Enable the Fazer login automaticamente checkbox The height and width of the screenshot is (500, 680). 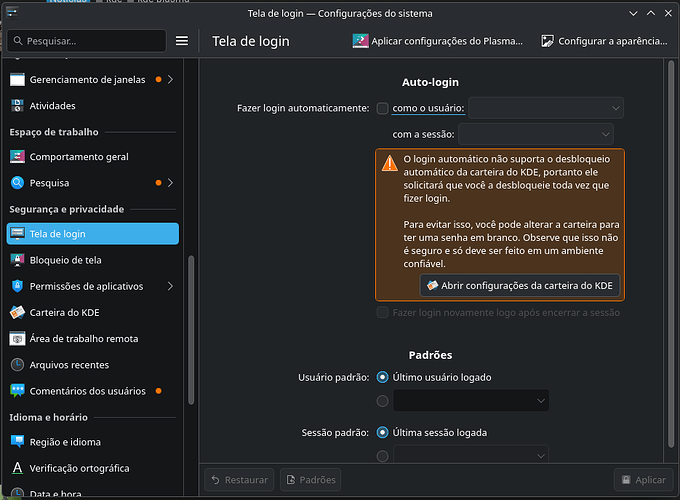[x=382, y=108]
